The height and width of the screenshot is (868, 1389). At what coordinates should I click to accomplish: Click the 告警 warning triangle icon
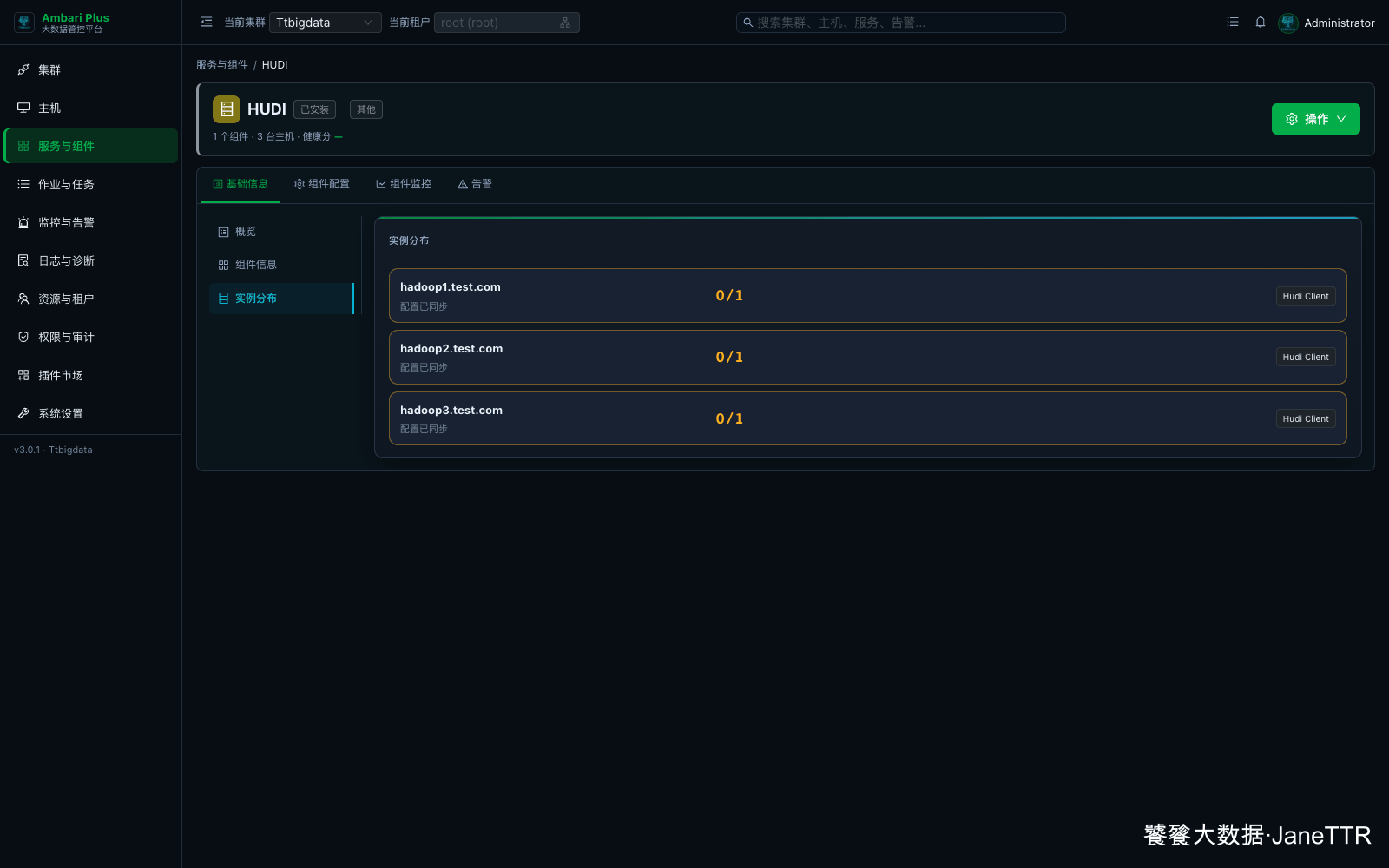click(x=463, y=184)
